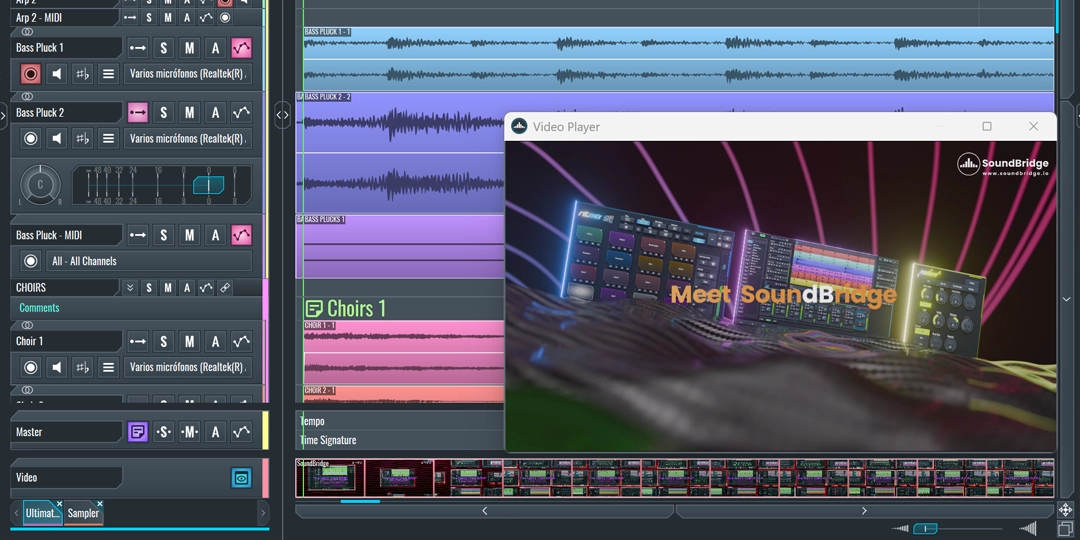
Task: Click the linked-circles stereo icon above Bass Pluck 1
Action: point(28,32)
